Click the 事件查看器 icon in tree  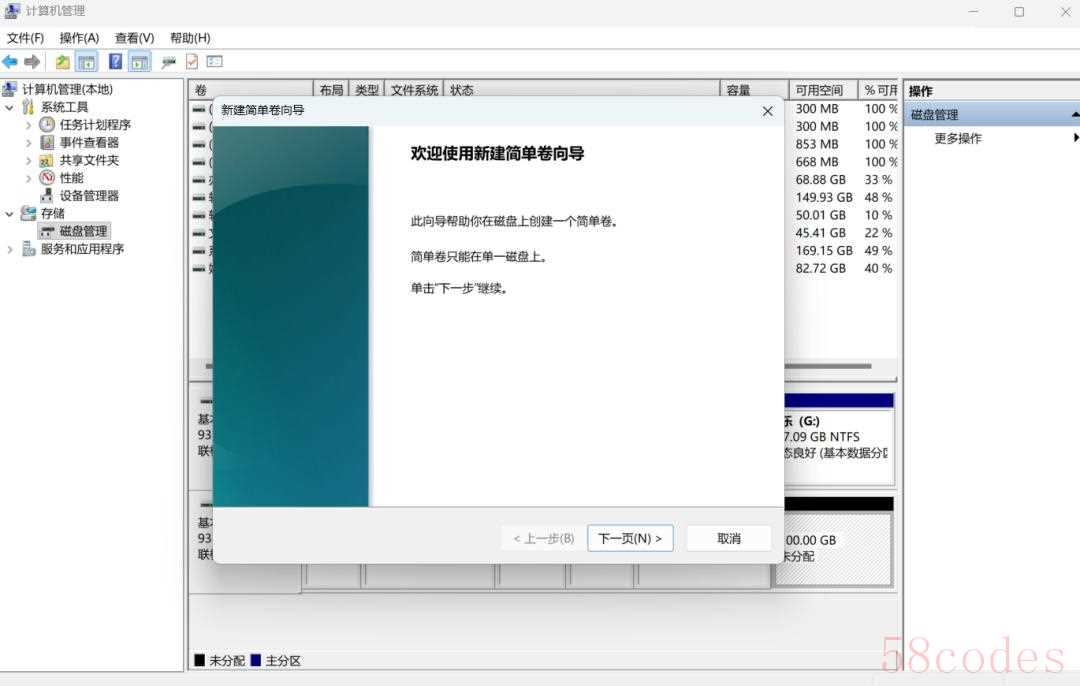pyautogui.click(x=47, y=143)
